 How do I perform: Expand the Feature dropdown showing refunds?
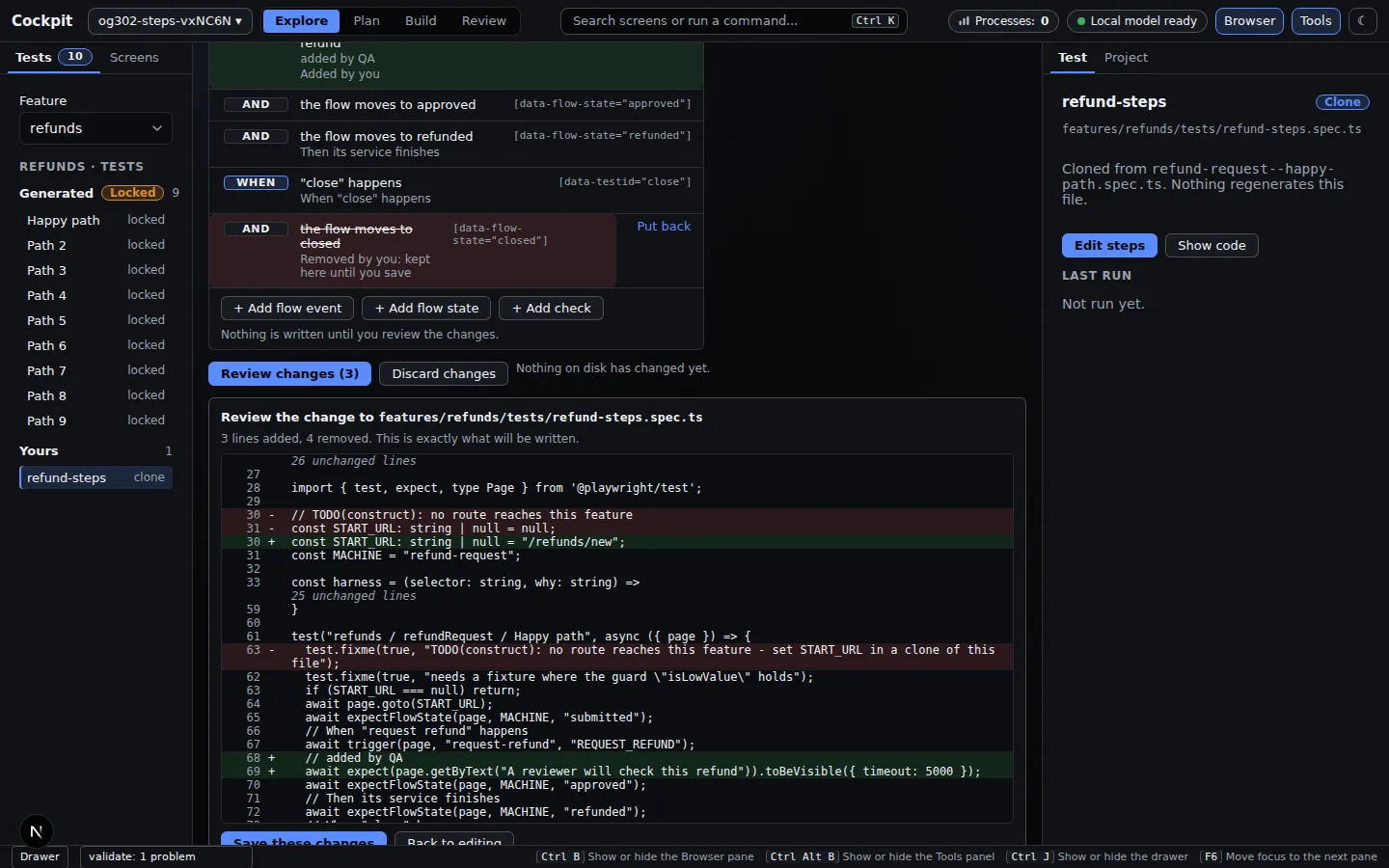coord(95,128)
